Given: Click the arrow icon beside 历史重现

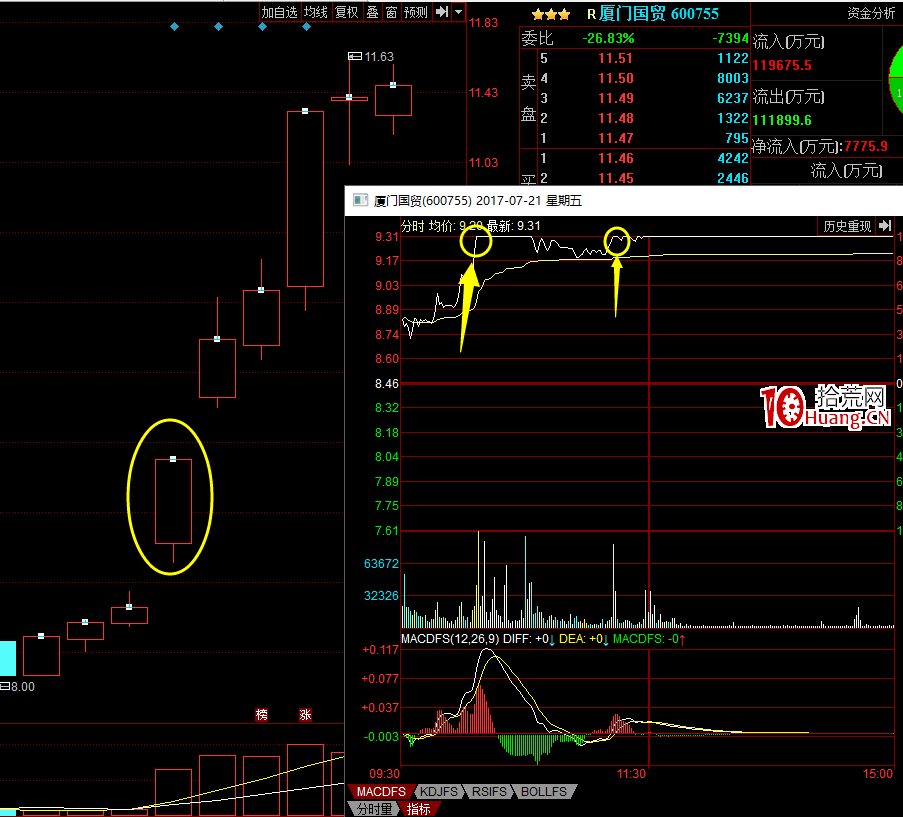Looking at the screenshot, I should click(885, 226).
